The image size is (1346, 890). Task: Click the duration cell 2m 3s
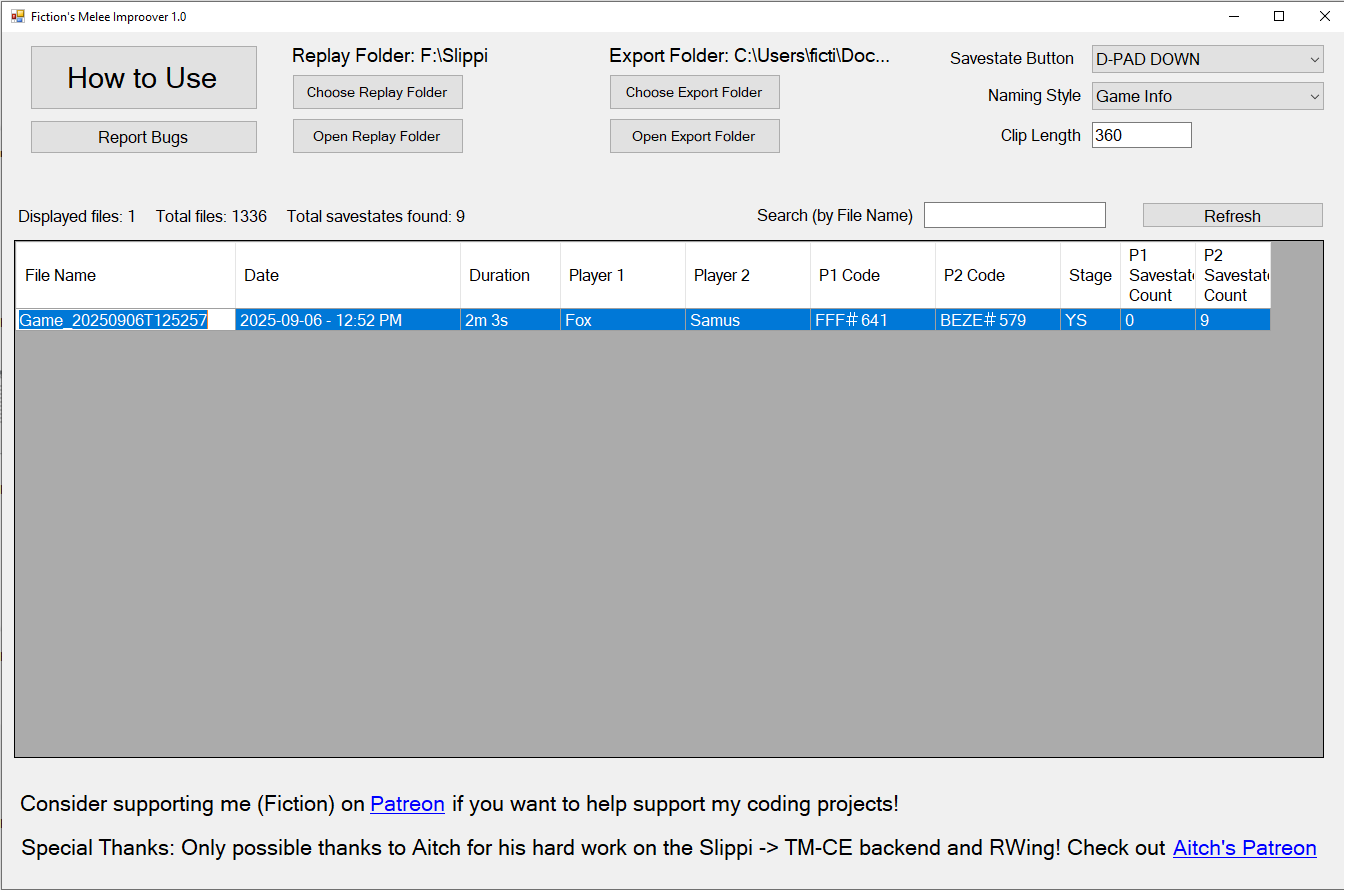pyautogui.click(x=510, y=320)
